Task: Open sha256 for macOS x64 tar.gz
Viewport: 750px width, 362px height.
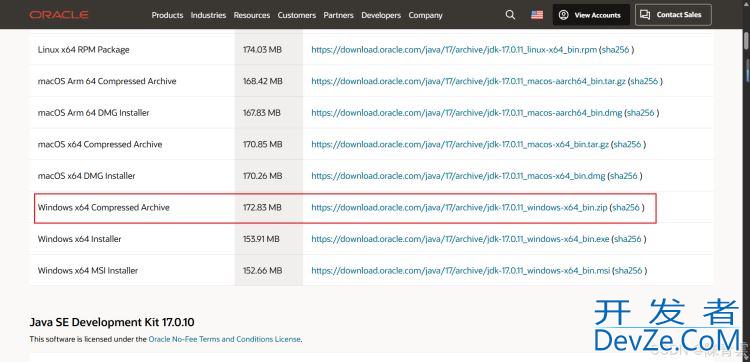Action: [x=627, y=144]
